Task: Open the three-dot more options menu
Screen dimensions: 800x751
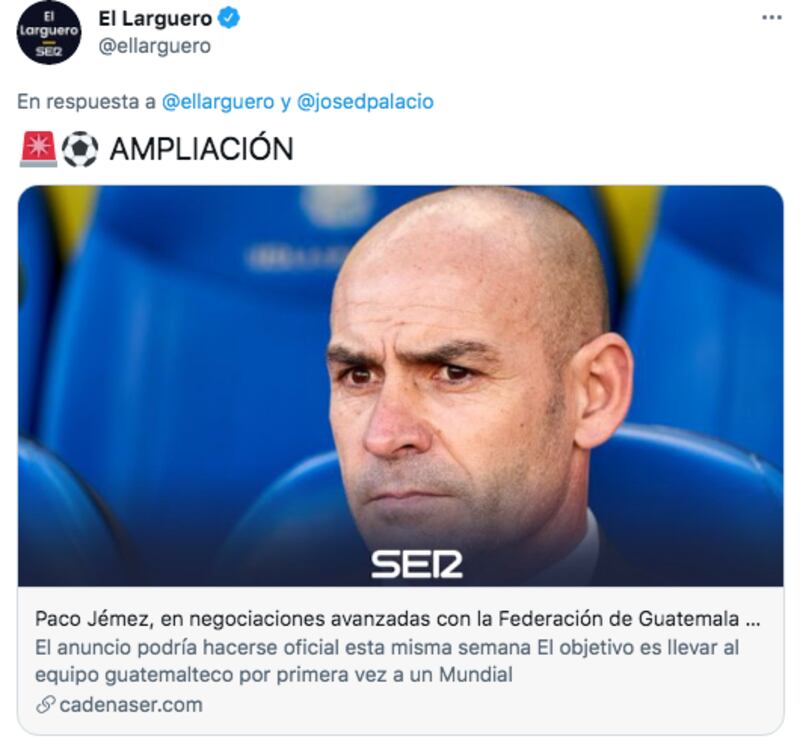Action: (x=771, y=18)
